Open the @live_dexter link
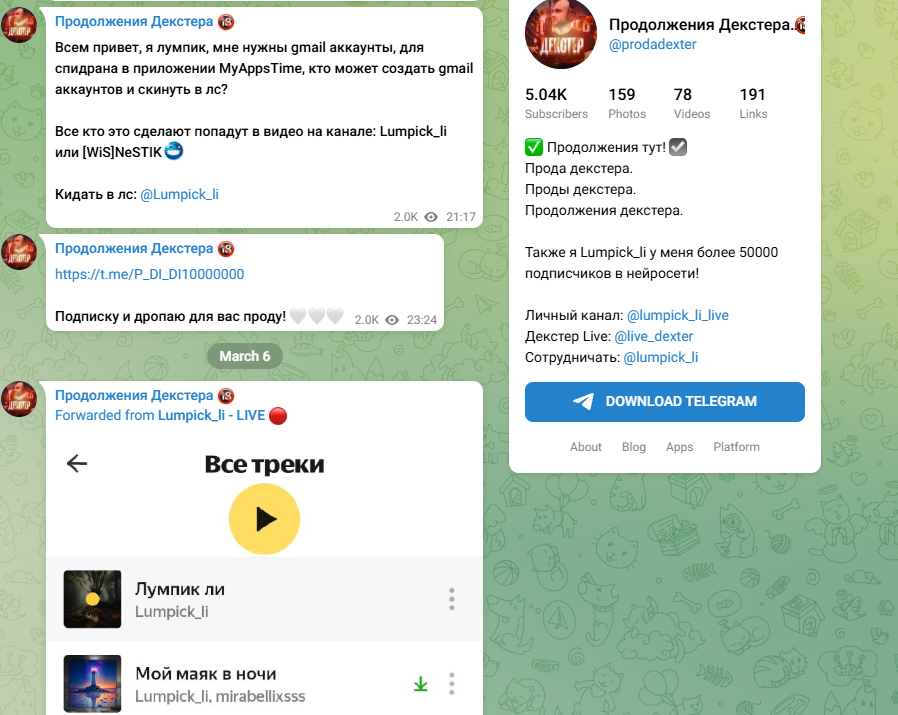898x715 pixels. coord(653,336)
